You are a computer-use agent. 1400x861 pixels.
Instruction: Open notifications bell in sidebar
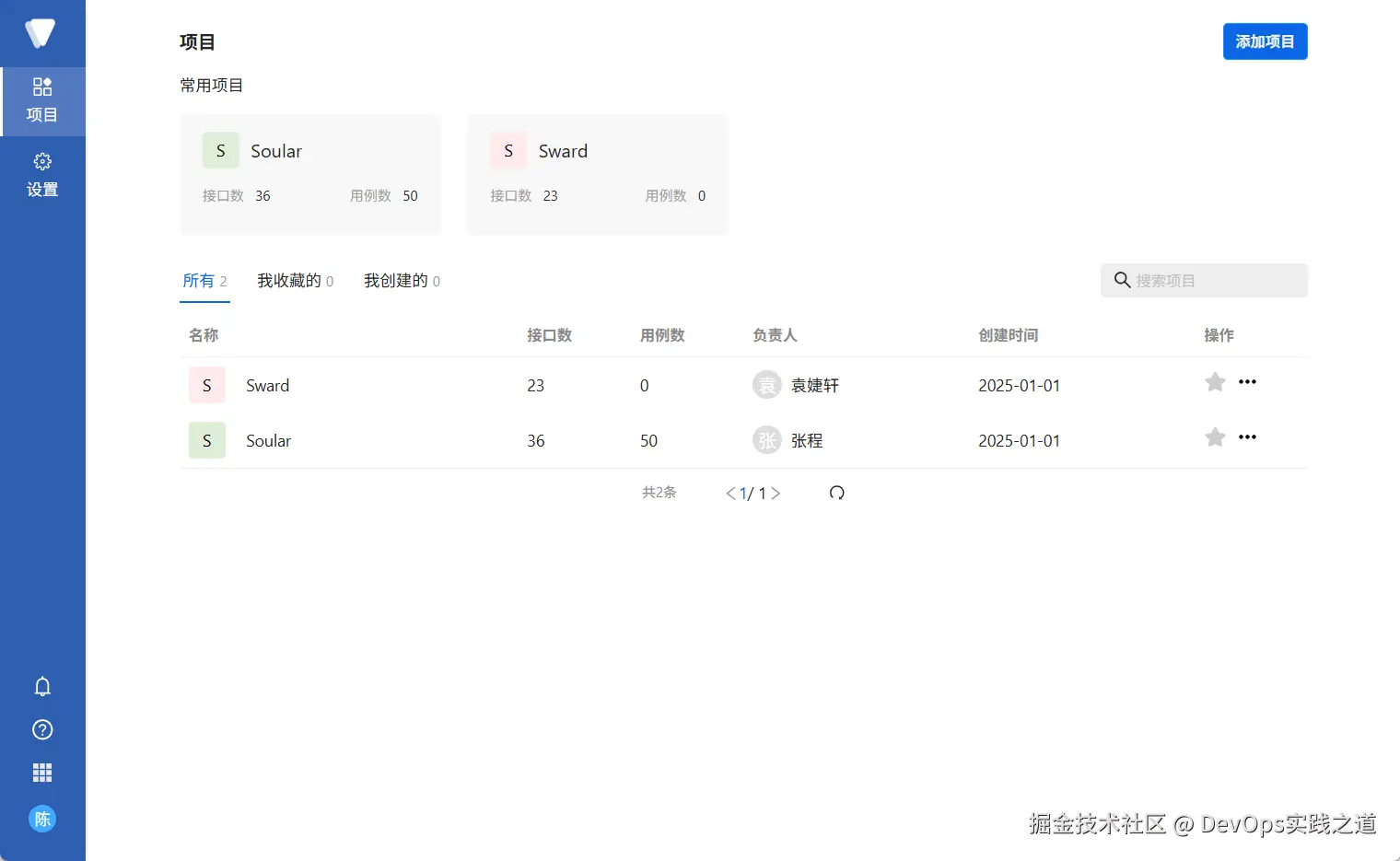point(42,686)
